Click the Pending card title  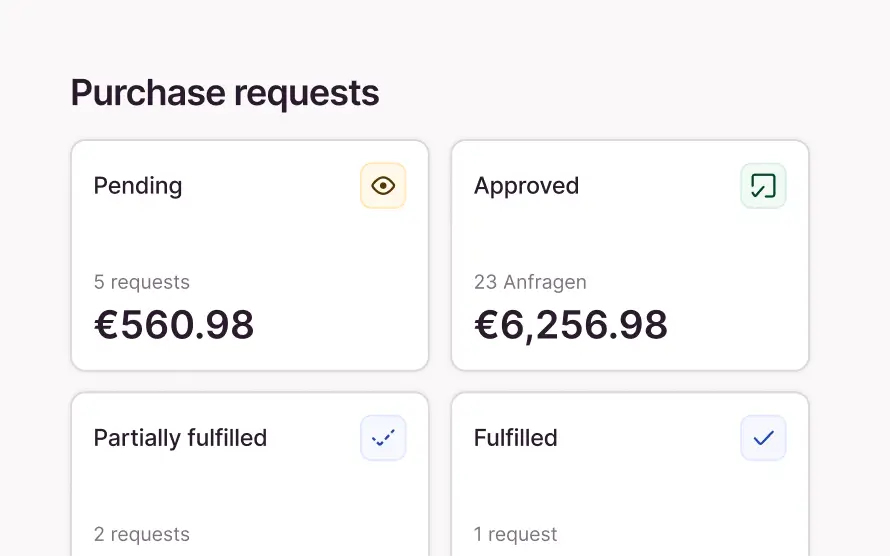click(x=138, y=186)
